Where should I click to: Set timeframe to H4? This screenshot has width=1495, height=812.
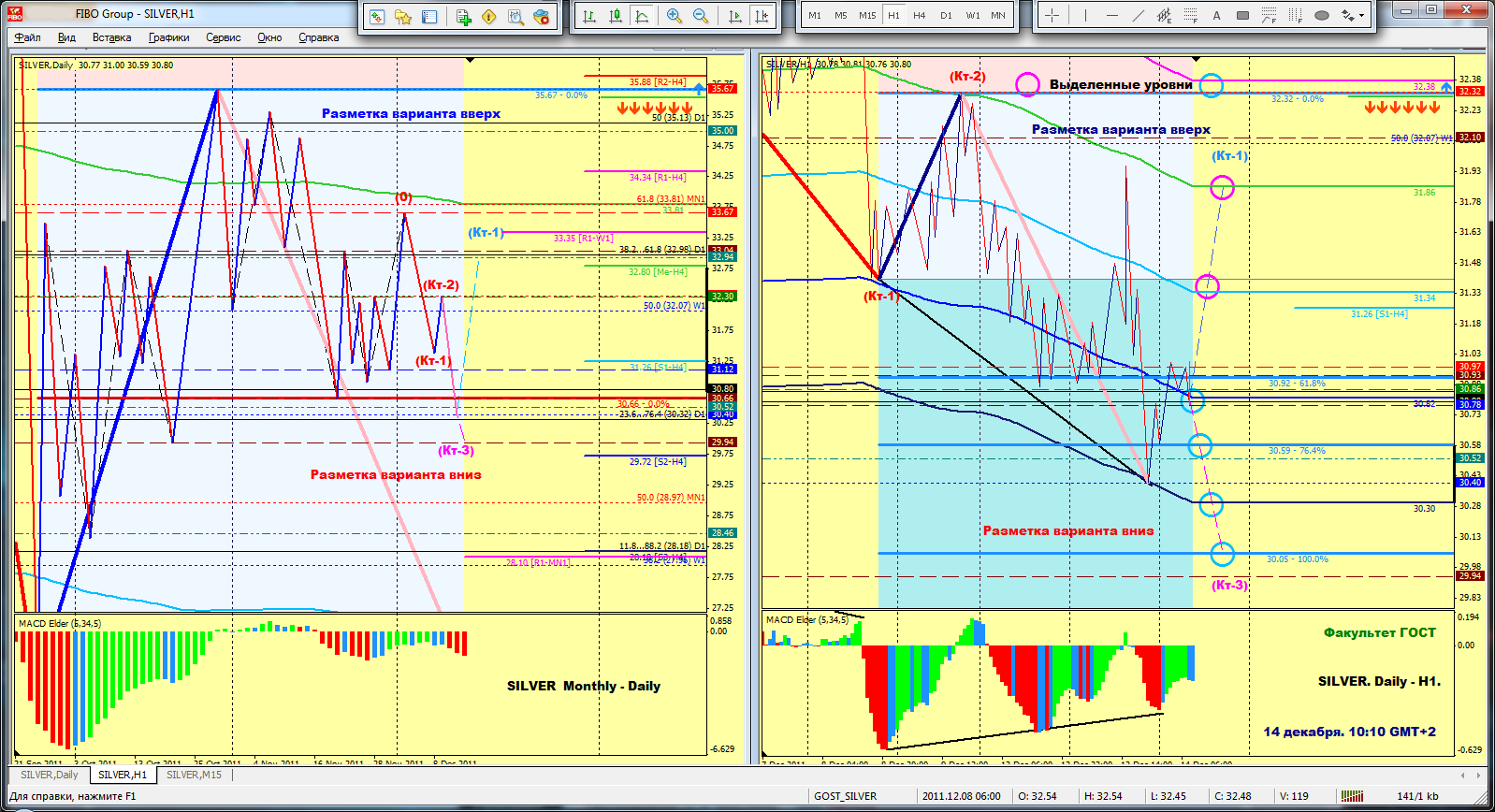[x=920, y=15]
